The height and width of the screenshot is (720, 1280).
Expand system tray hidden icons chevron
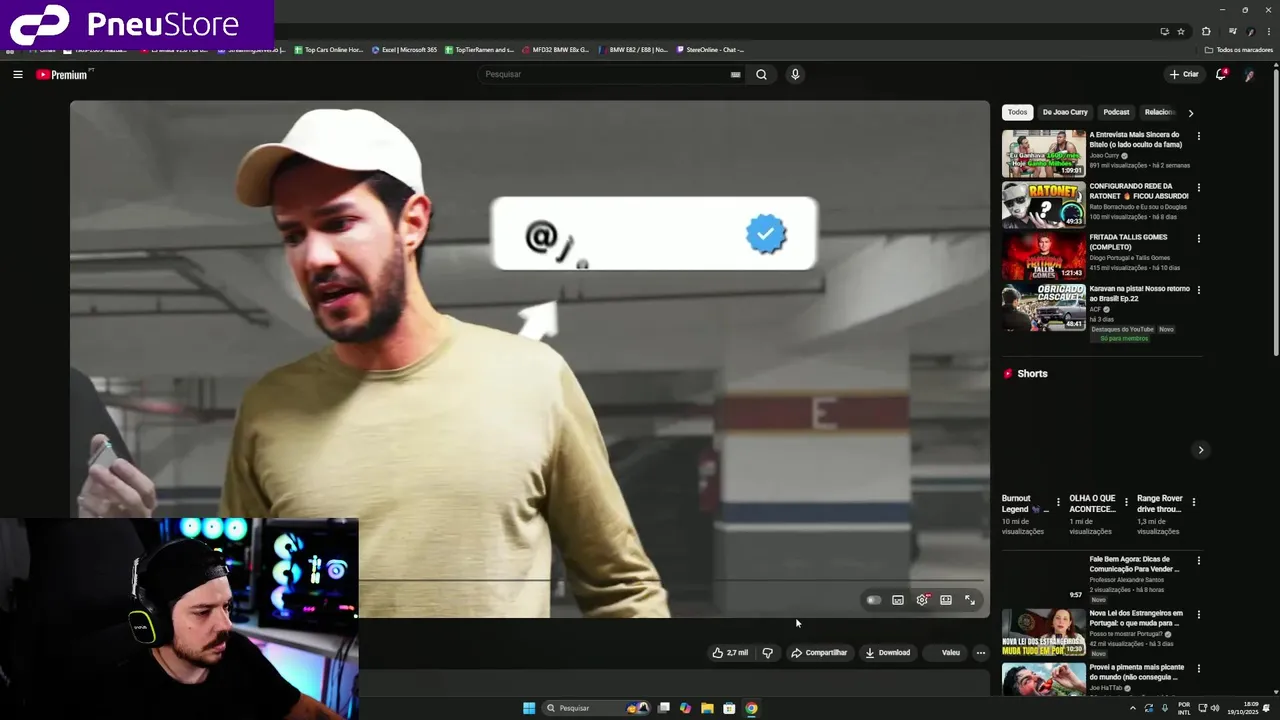click(x=1133, y=708)
